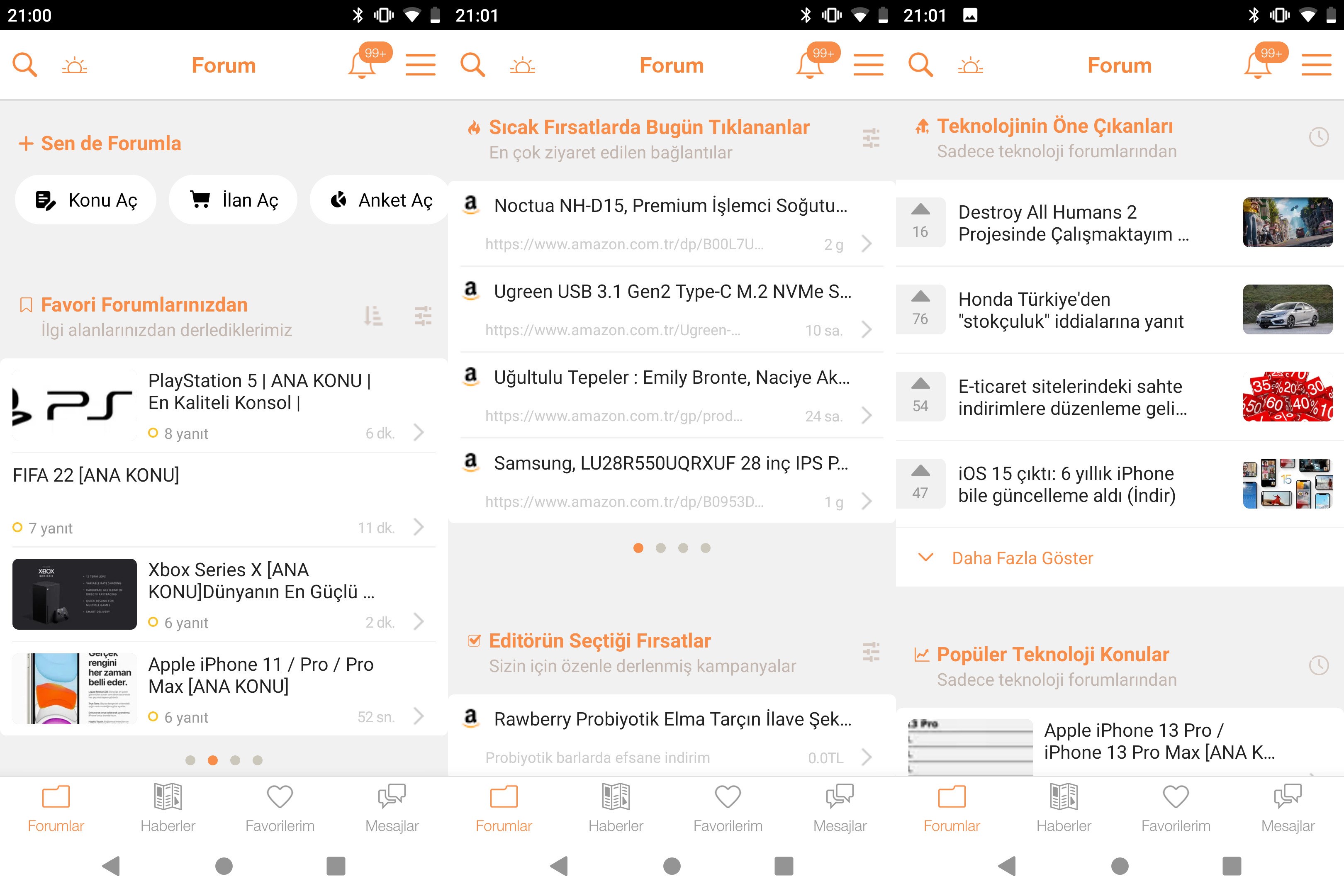Tap the search icon in second screen

(x=472, y=65)
